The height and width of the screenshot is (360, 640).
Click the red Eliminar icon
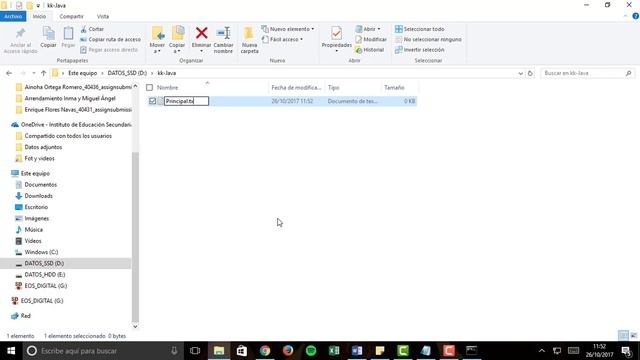tap(201, 33)
